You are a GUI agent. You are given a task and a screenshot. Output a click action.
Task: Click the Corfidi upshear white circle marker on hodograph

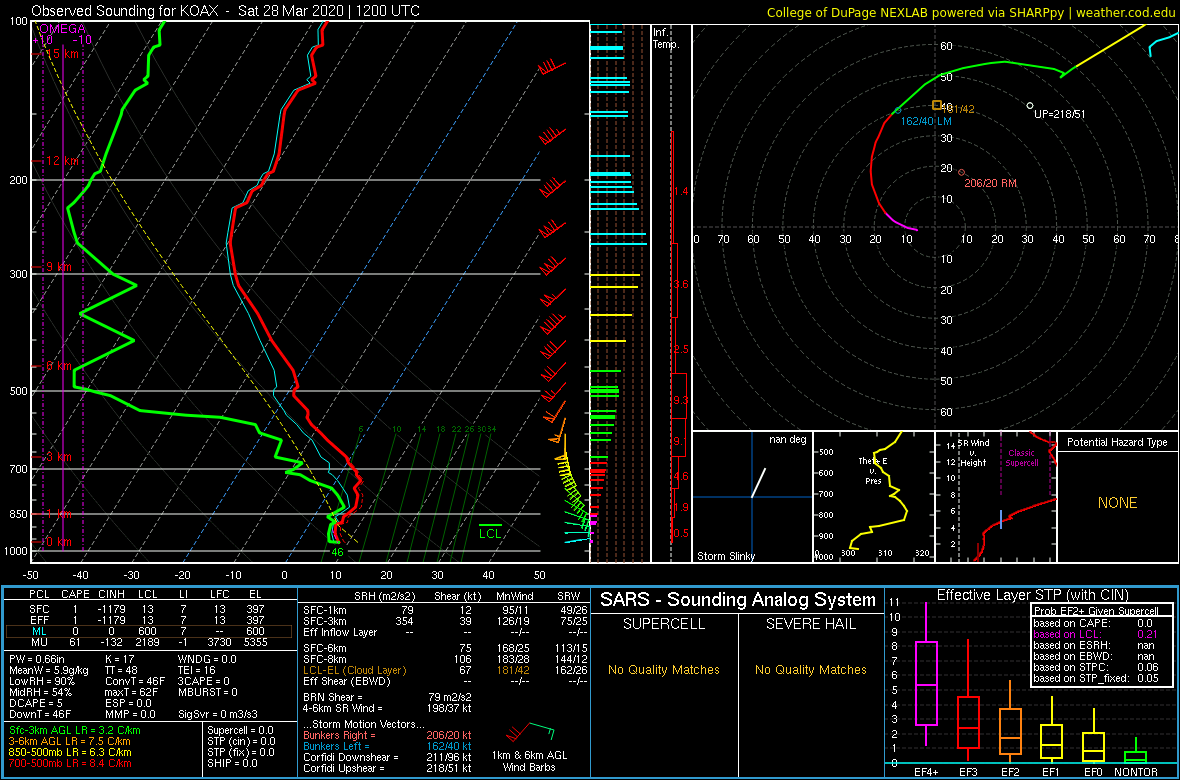[x=1029, y=105]
